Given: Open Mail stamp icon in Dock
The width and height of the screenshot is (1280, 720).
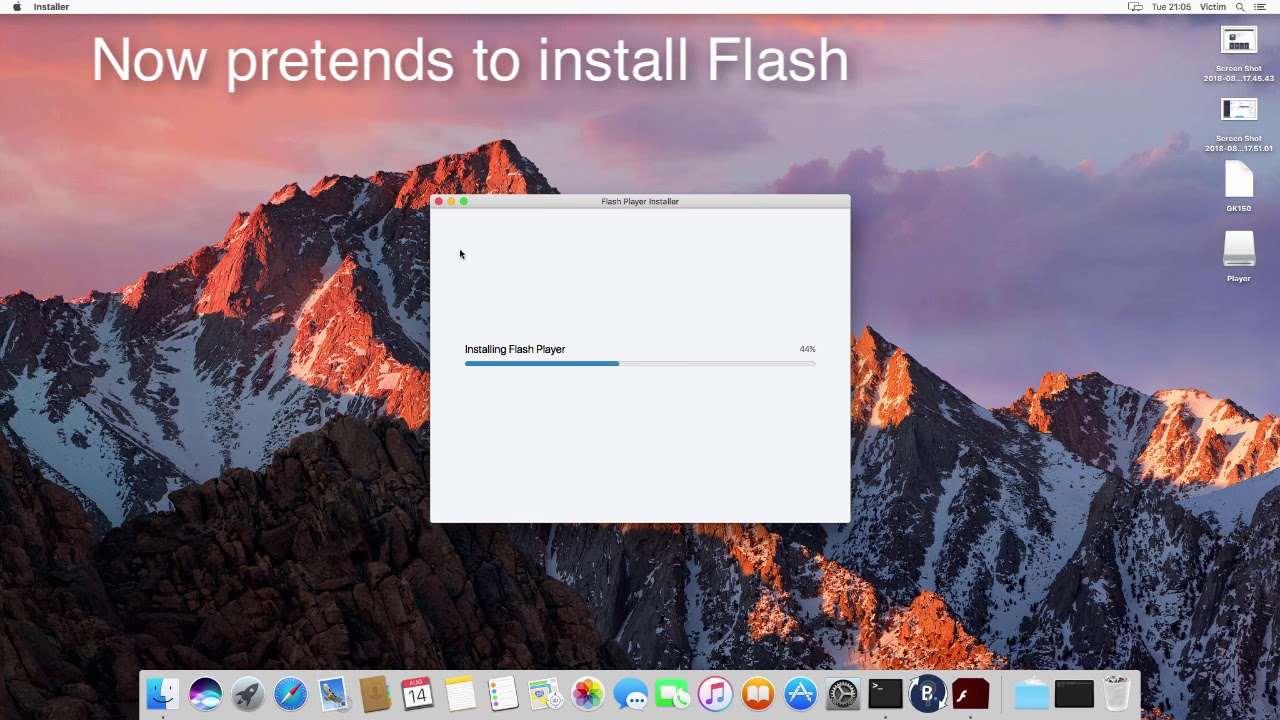Looking at the screenshot, I should (333, 693).
